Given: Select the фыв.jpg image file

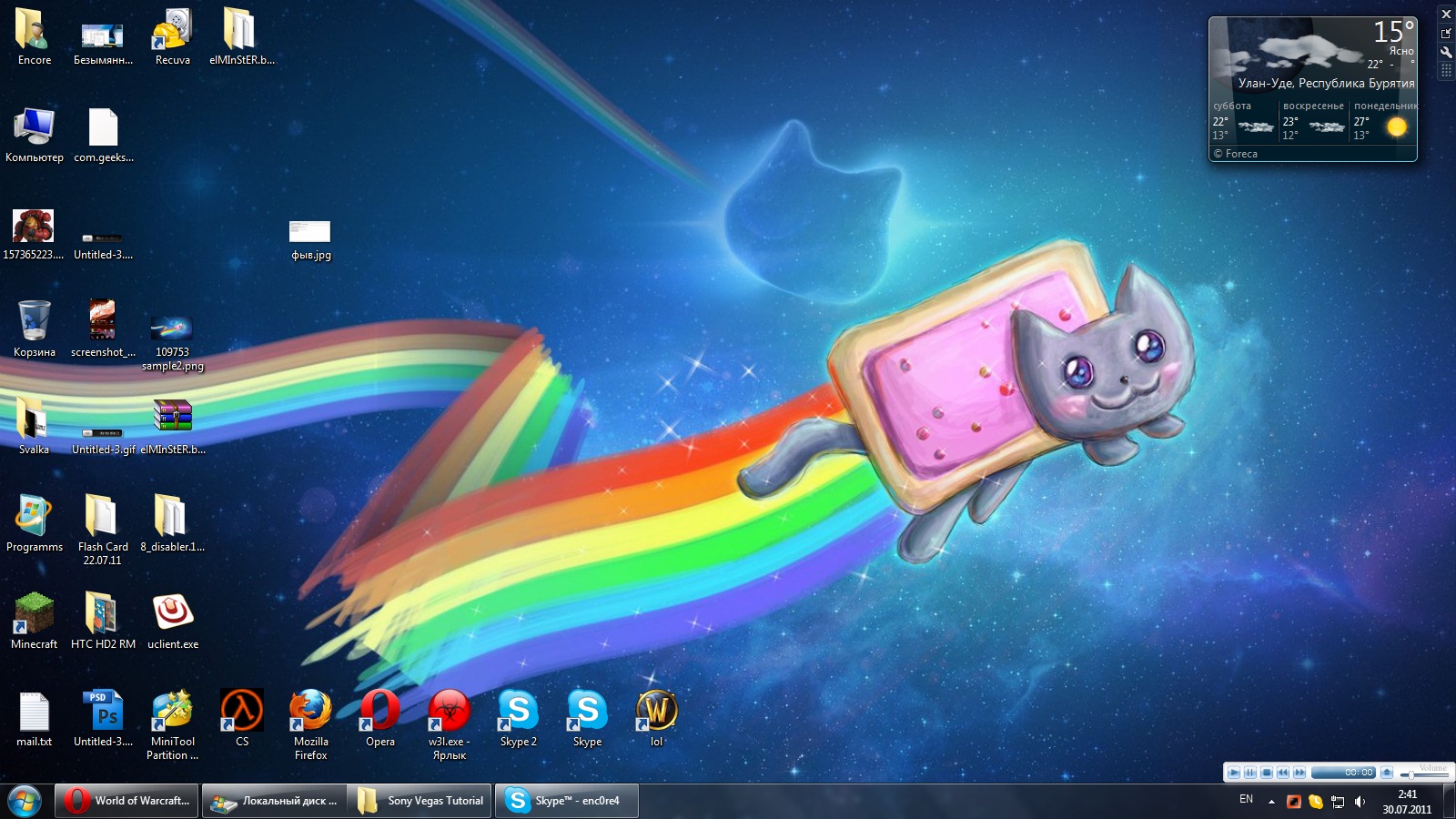Looking at the screenshot, I should [310, 239].
